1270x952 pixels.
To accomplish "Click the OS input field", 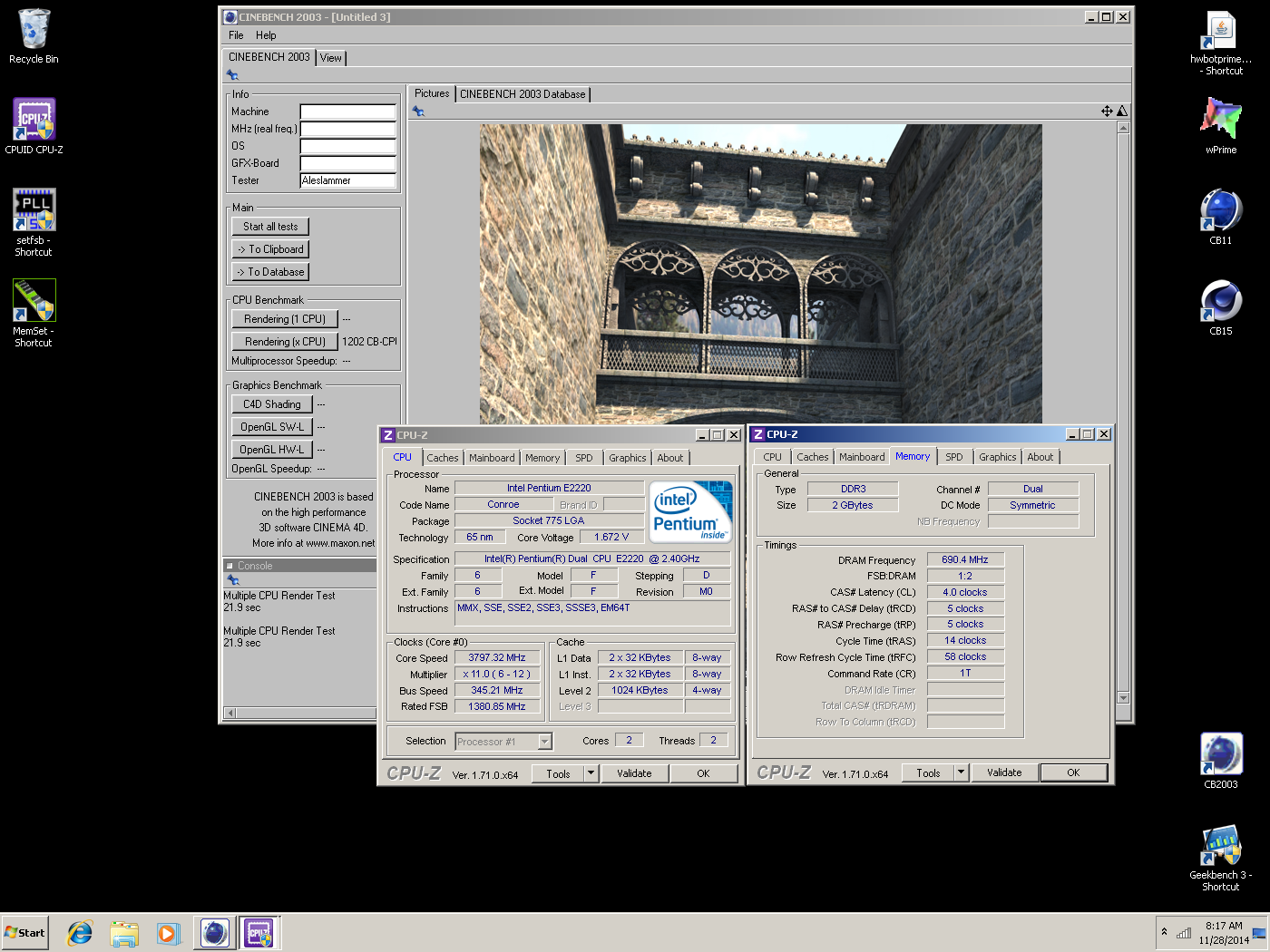I will (348, 147).
